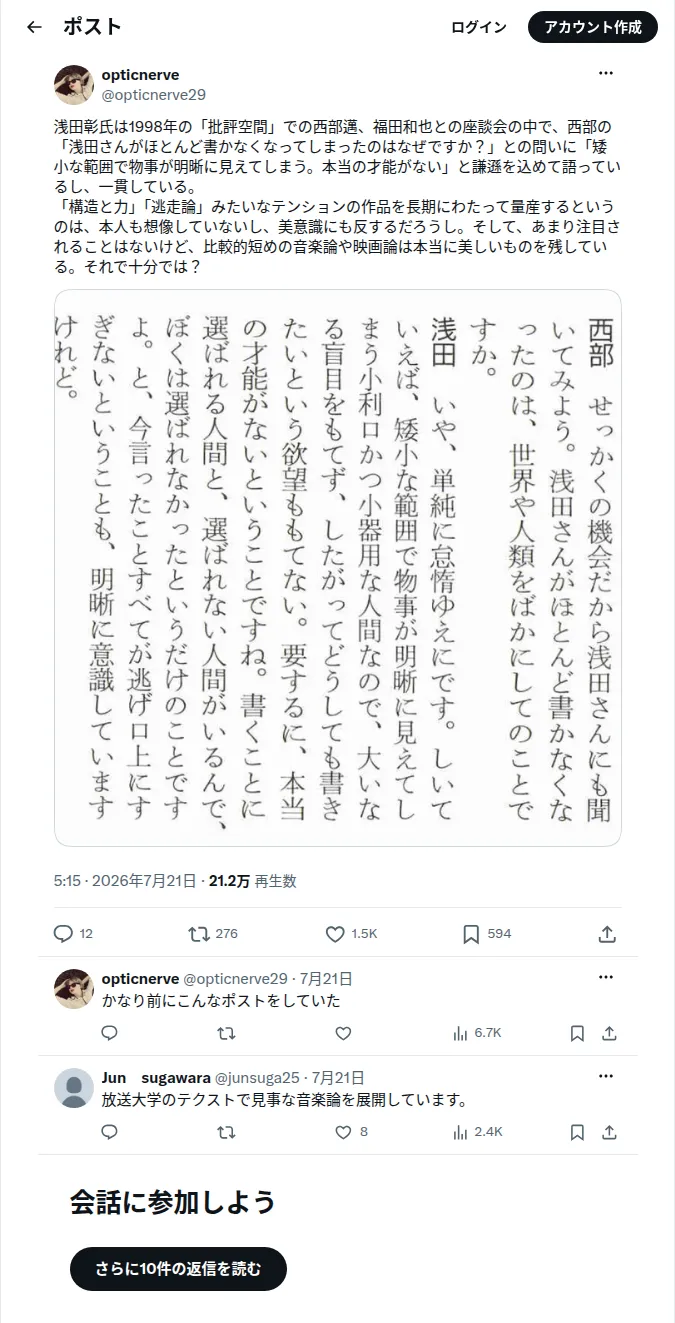Open the main post's more options menu

[x=606, y=74]
